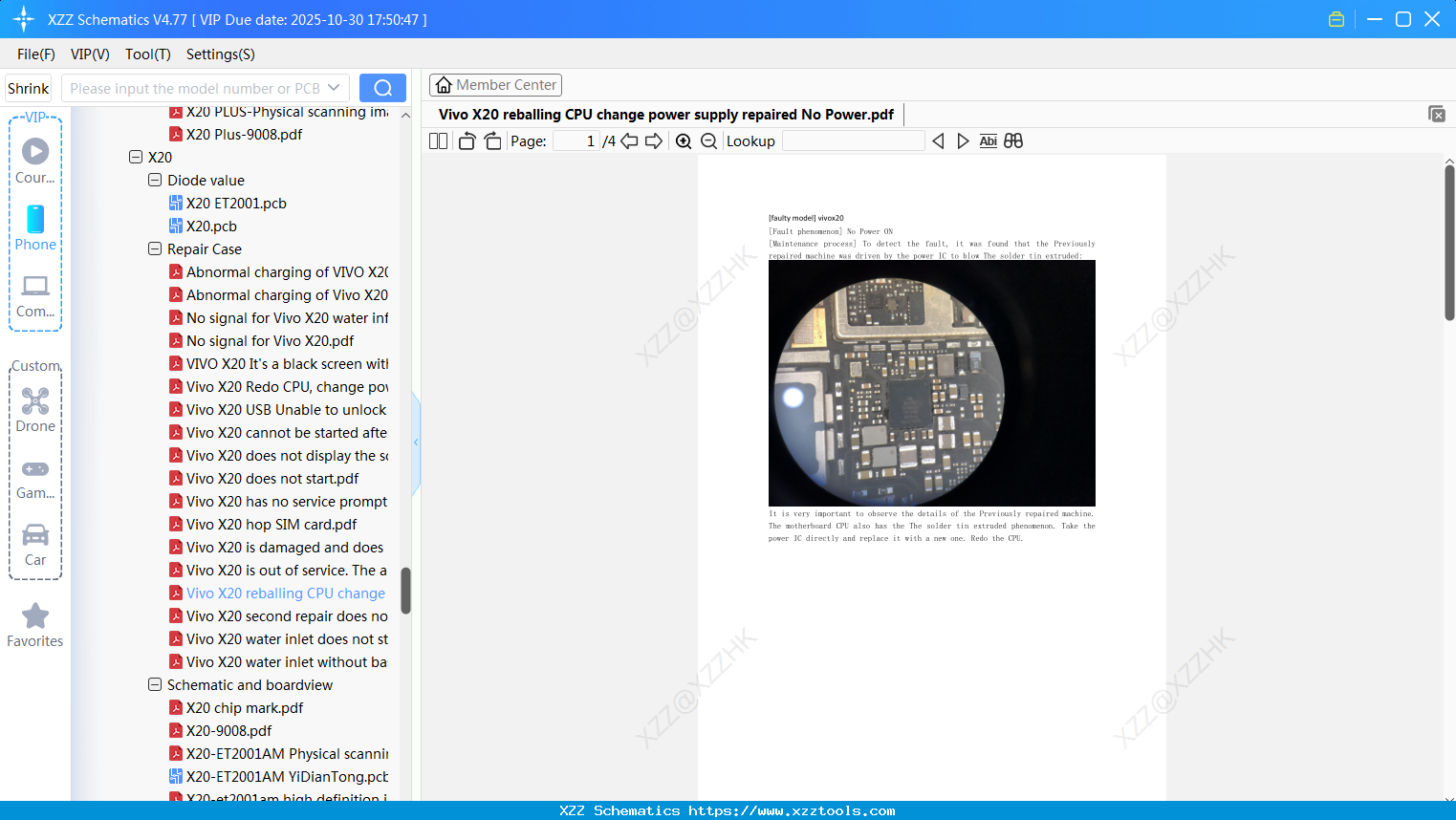Image resolution: width=1456 pixels, height=820 pixels.
Task: Collapse the Repair Case folder
Action: click(155, 248)
